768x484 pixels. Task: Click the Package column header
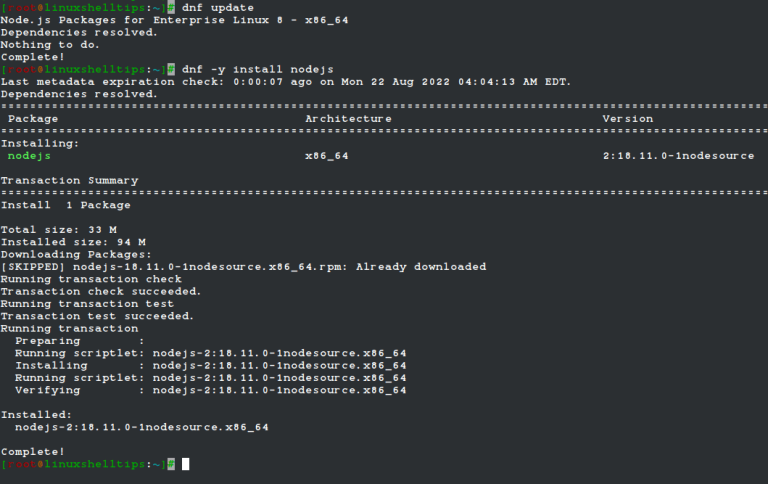tap(33, 119)
